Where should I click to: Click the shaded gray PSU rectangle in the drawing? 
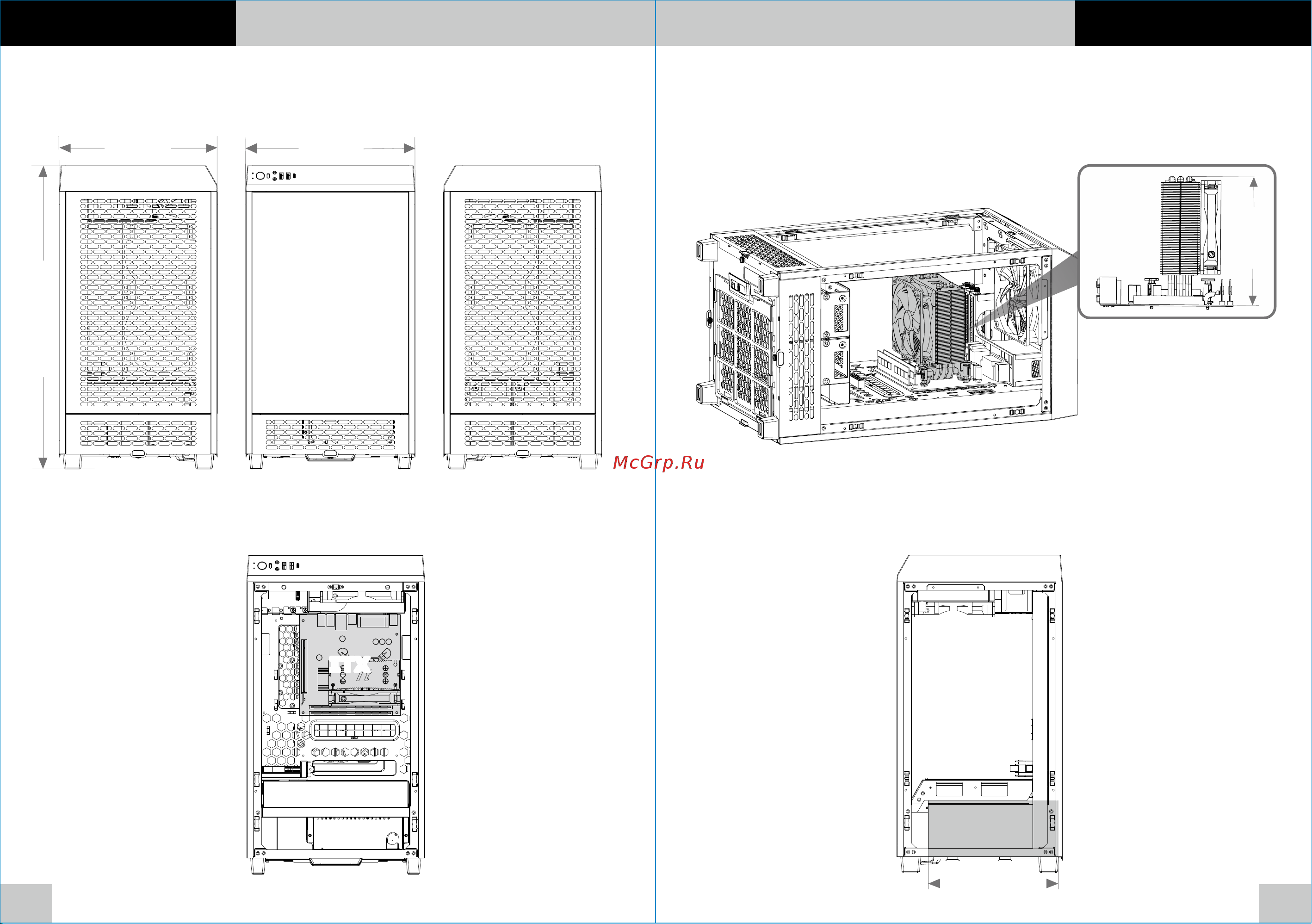(x=993, y=829)
